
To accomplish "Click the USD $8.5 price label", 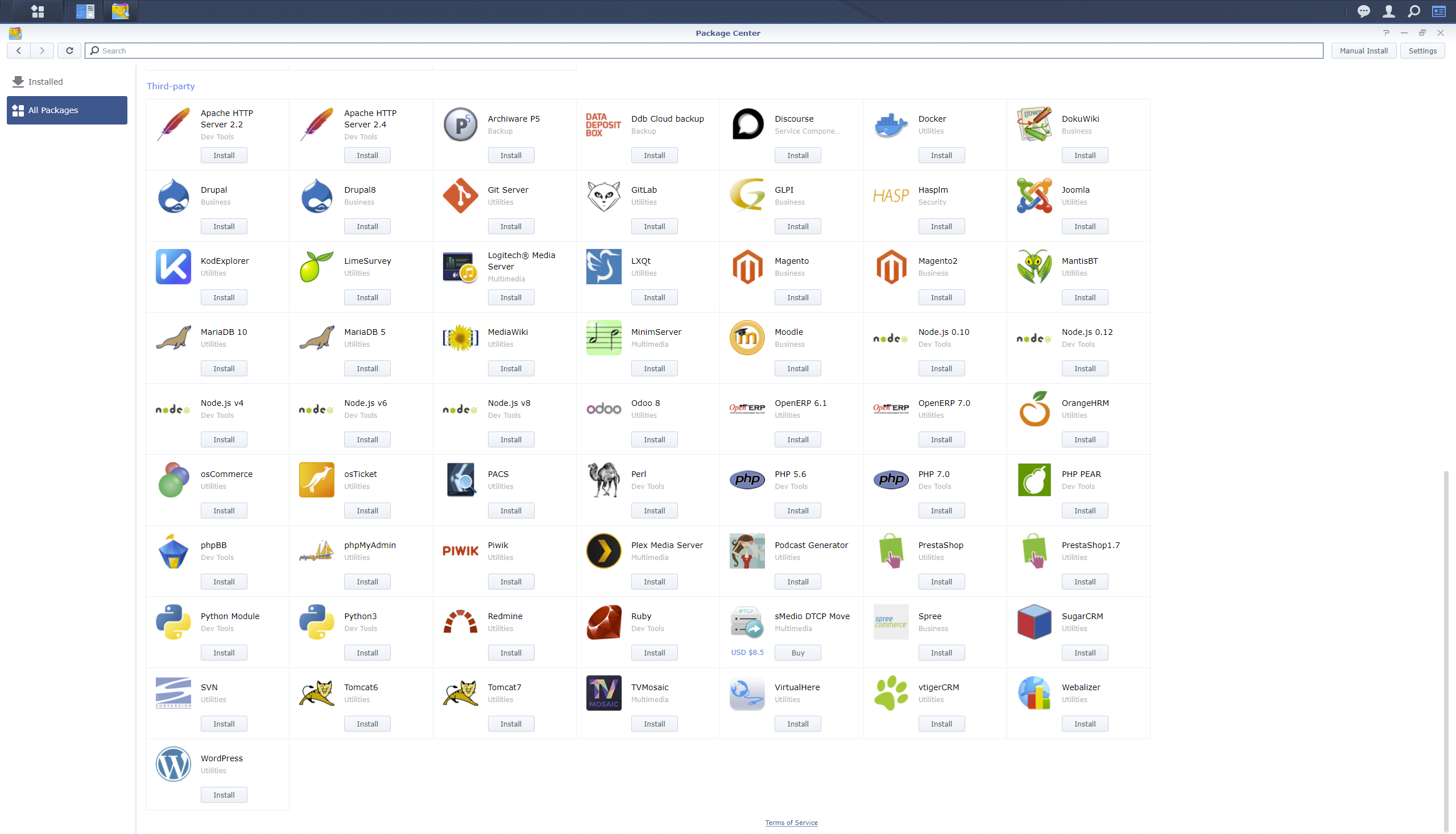I will 747,652.
